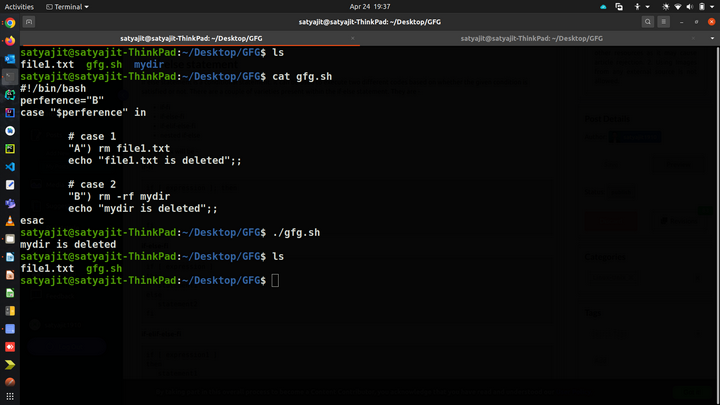720x405 pixels.
Task: Open IntelliJ IDEA from the dock
Action: point(10,112)
